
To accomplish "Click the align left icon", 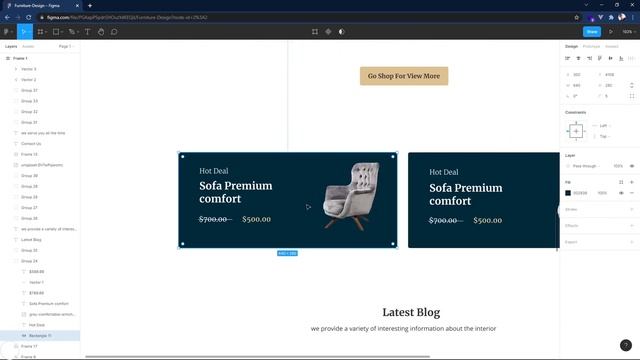I will pos(567,58).
